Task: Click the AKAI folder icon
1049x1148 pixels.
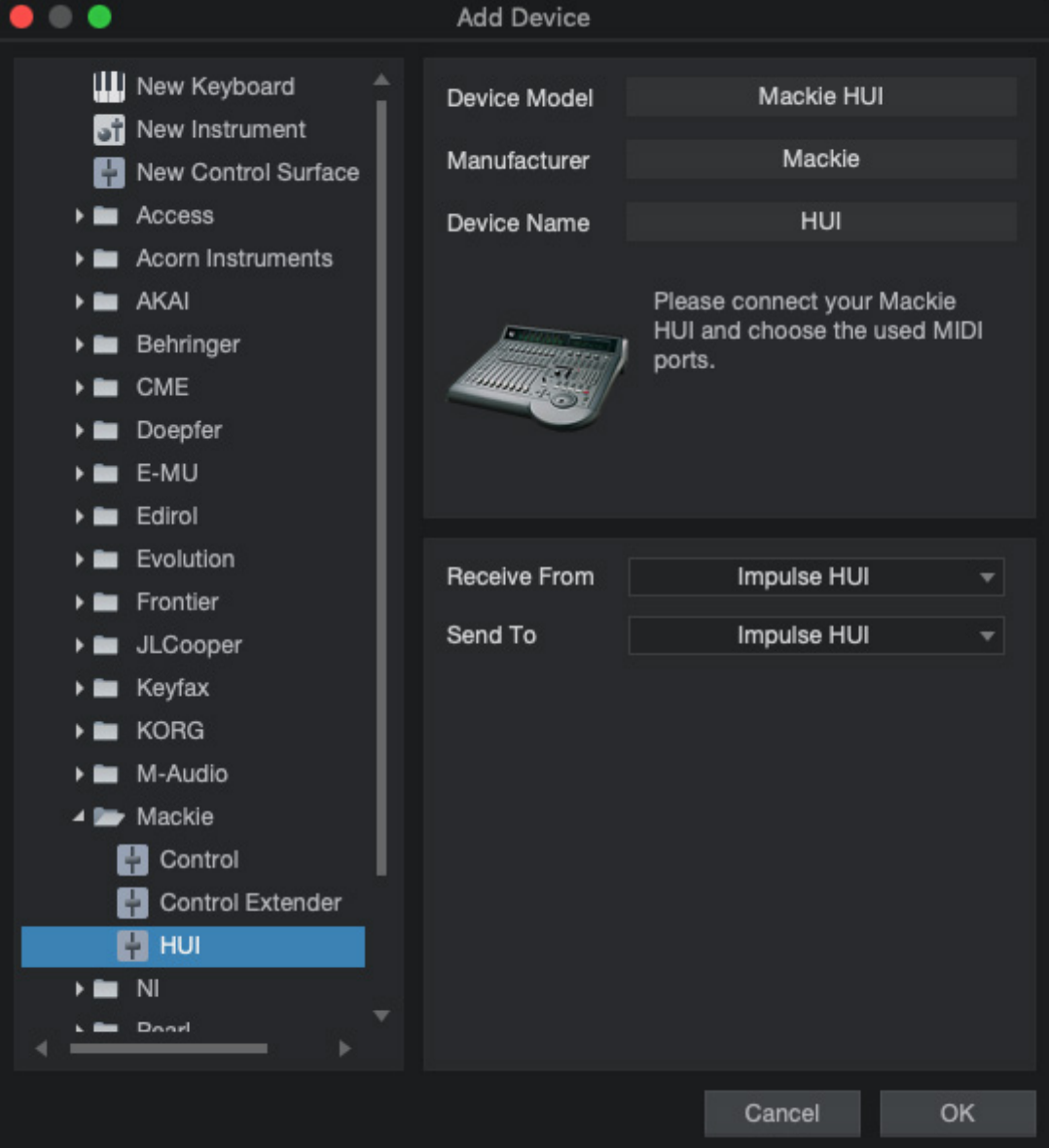Action: [x=106, y=302]
